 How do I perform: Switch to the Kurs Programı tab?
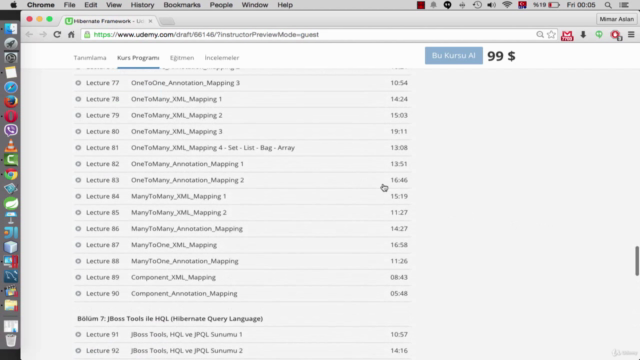point(138,58)
